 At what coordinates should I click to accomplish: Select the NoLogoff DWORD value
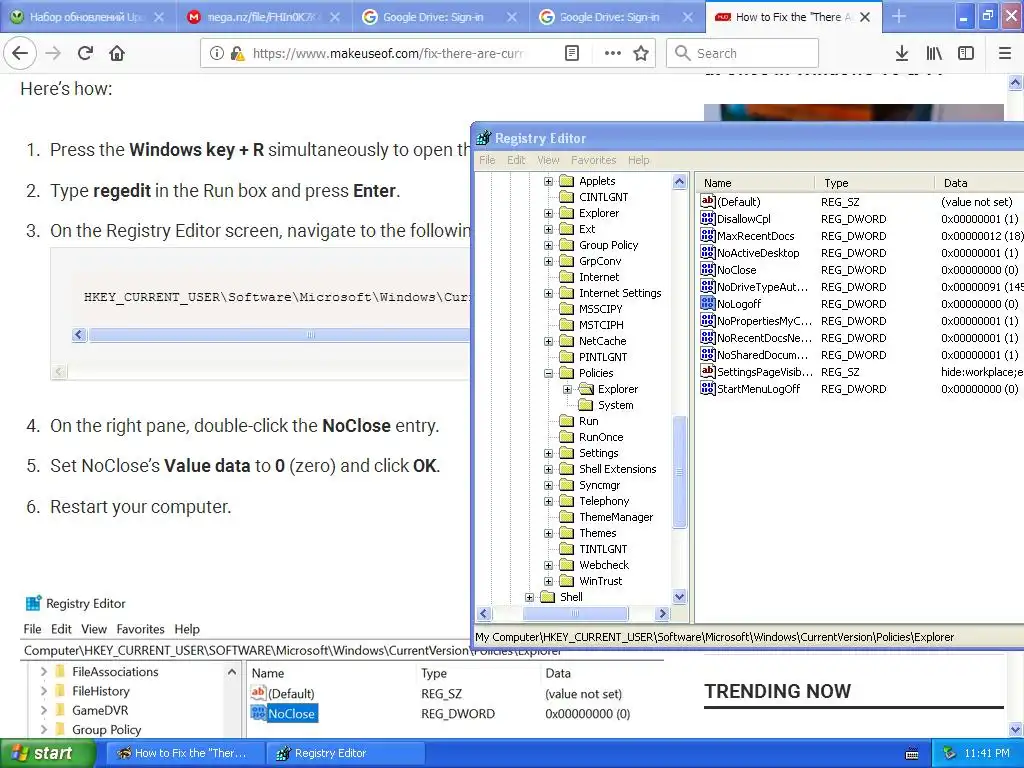(739, 304)
